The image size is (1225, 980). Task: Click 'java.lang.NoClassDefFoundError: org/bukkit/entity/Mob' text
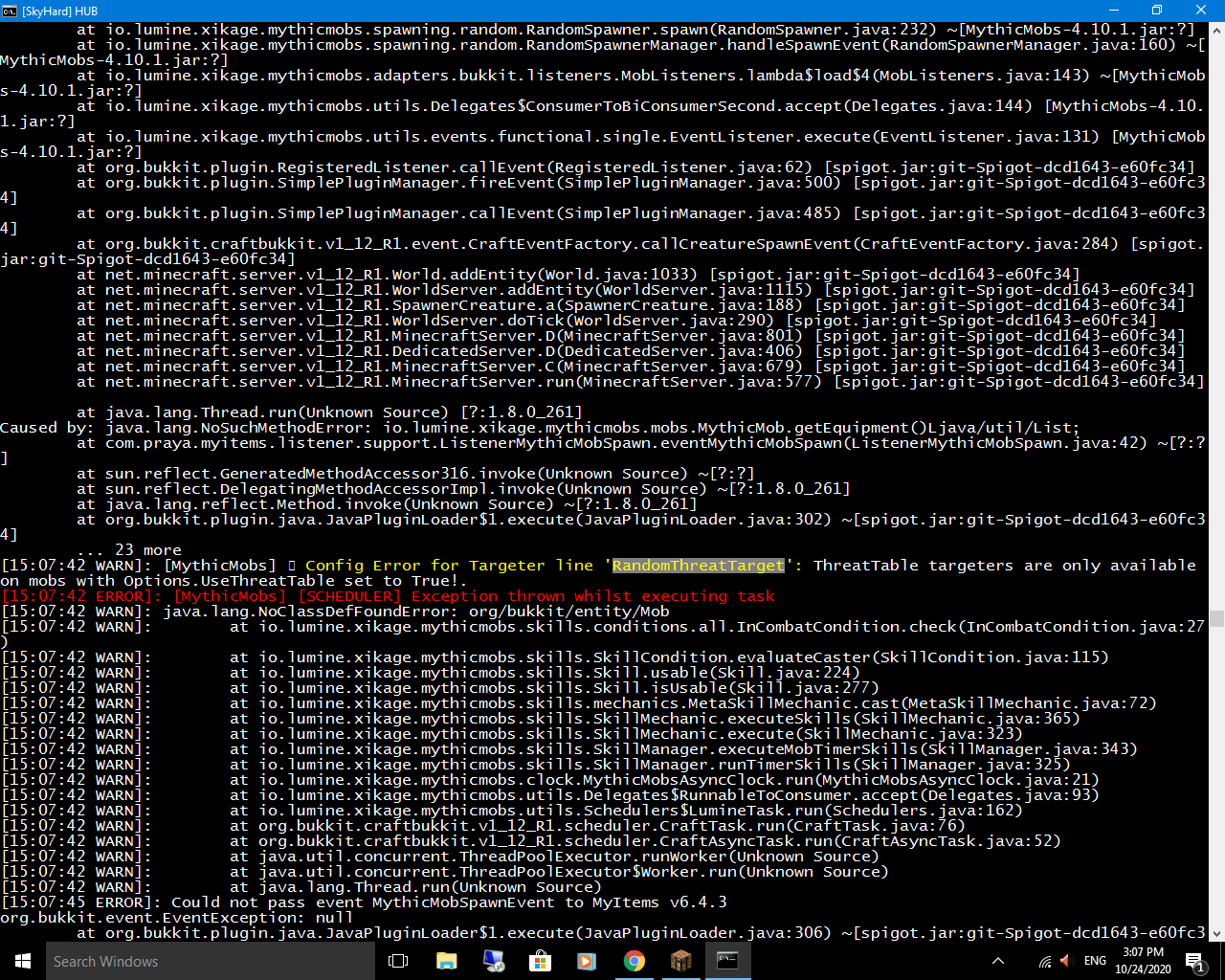pos(416,612)
